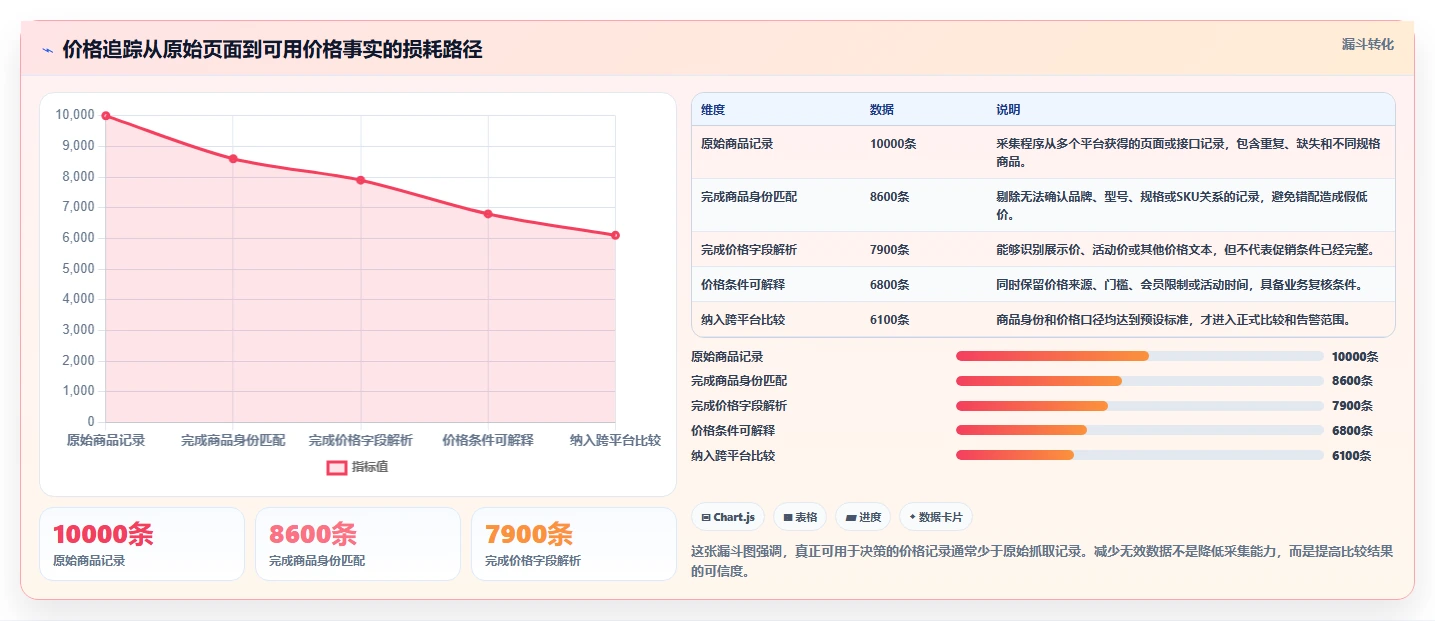Image resolution: width=1435 pixels, height=621 pixels.
Task: Click the chart data point for 完成价格字段解析
Action: coord(360,180)
